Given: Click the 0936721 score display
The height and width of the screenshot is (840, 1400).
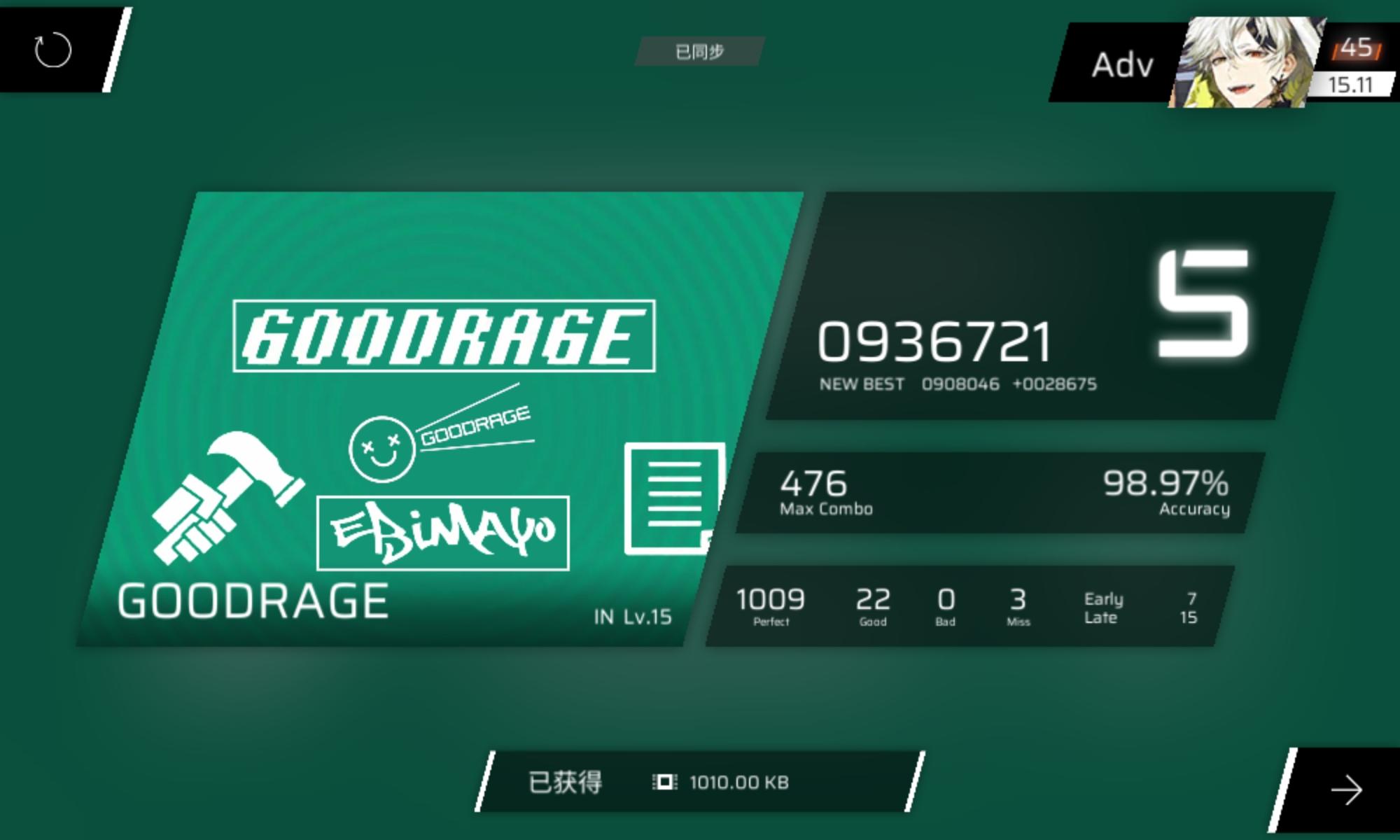Looking at the screenshot, I should 934,342.
